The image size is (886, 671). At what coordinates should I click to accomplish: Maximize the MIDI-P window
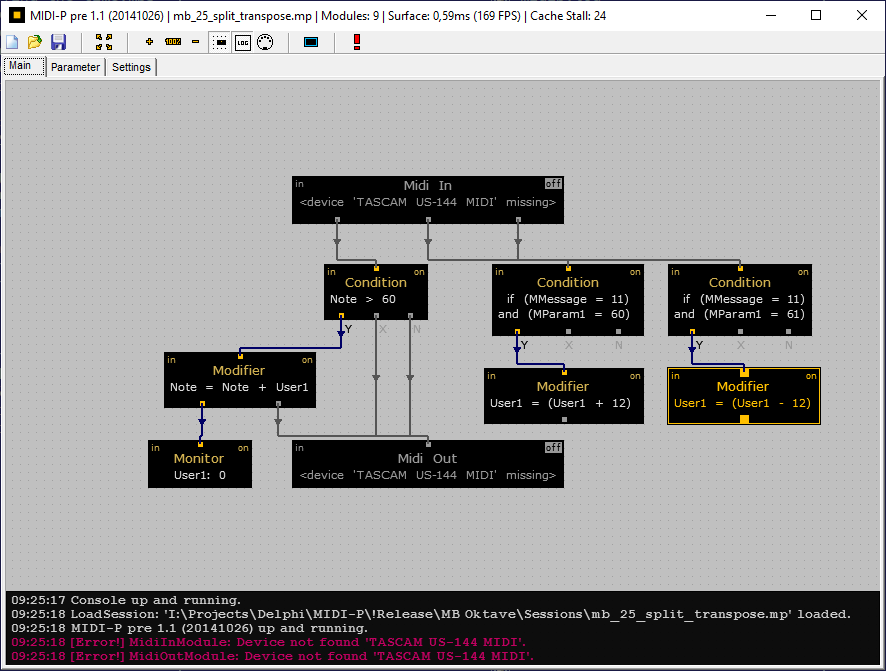click(x=816, y=15)
